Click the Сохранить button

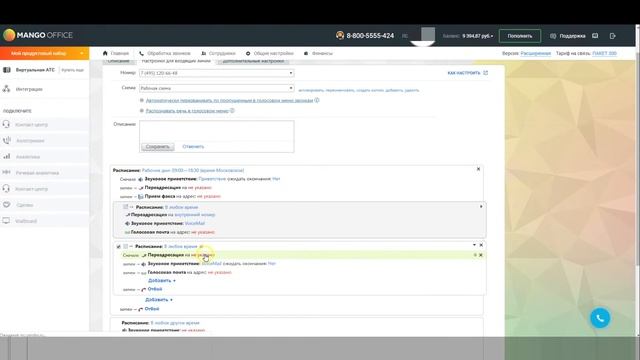click(158, 147)
